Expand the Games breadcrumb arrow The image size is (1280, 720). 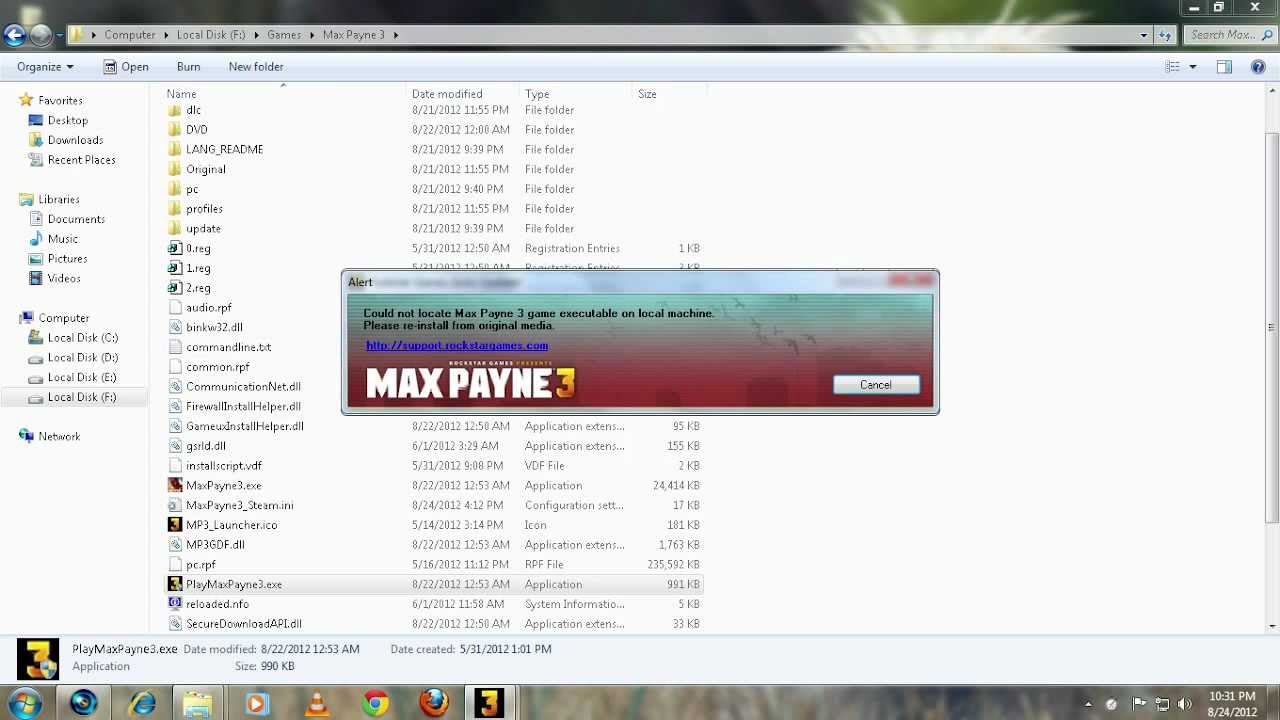point(310,35)
